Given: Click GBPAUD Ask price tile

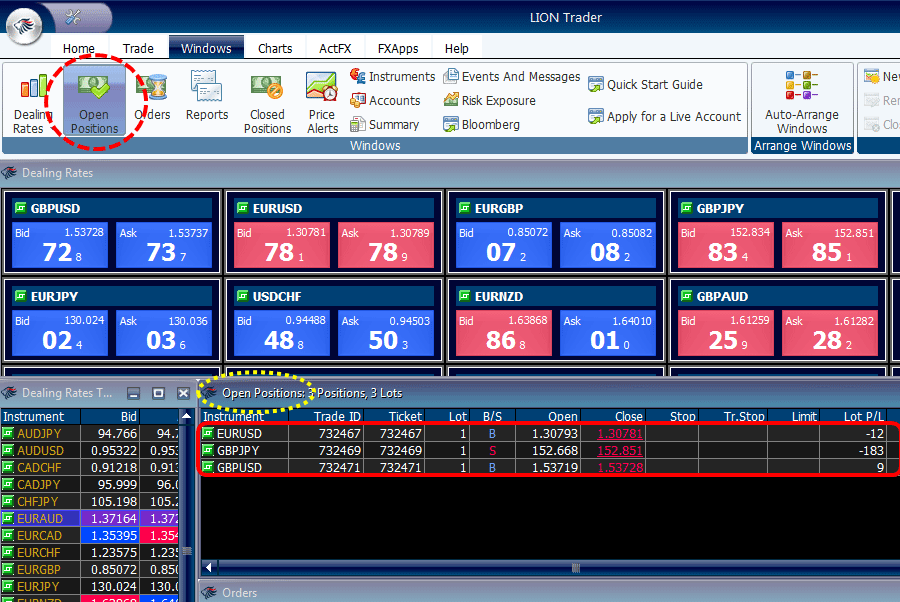Looking at the screenshot, I should click(830, 333).
